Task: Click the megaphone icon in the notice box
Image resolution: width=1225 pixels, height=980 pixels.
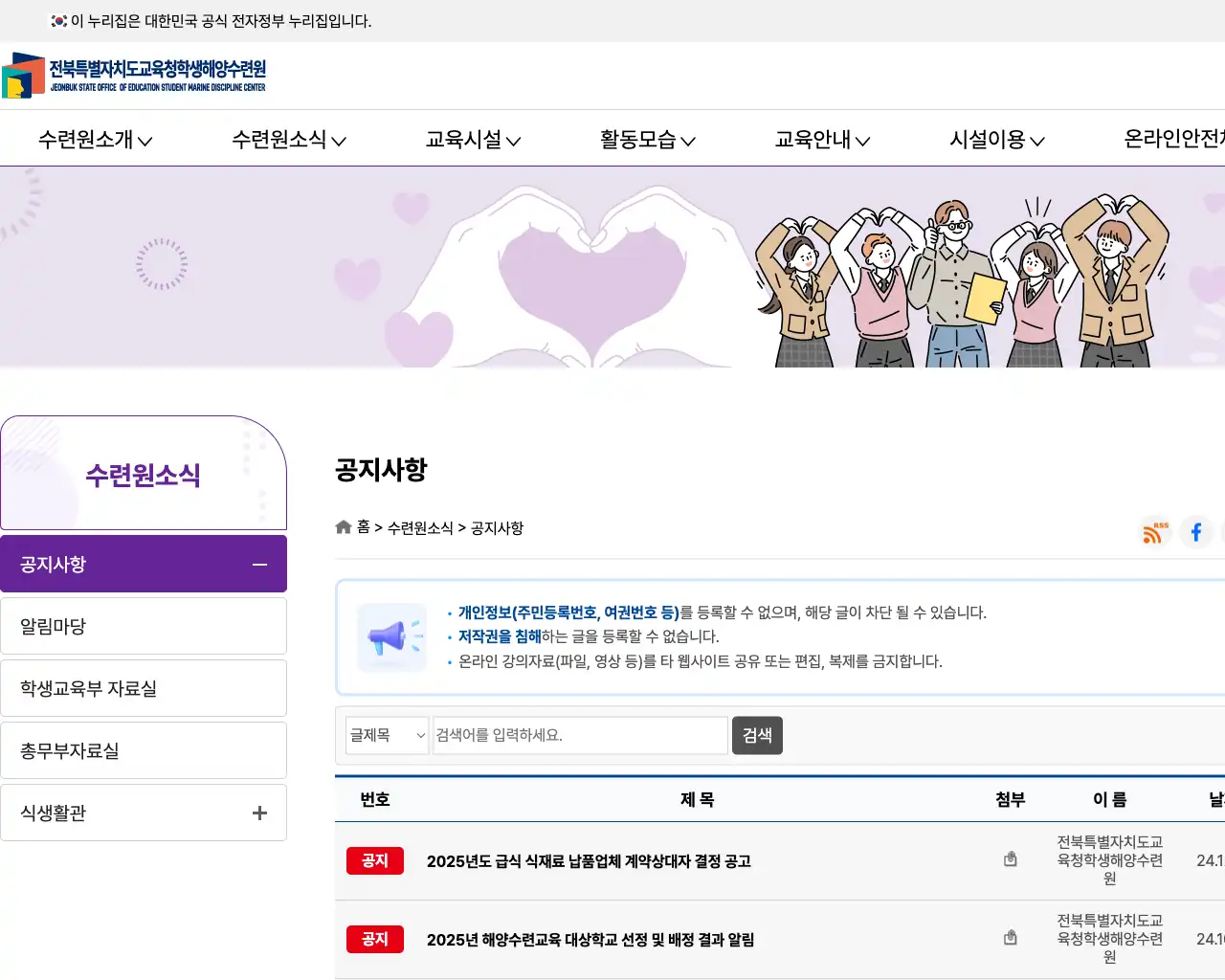Action: [x=392, y=637]
